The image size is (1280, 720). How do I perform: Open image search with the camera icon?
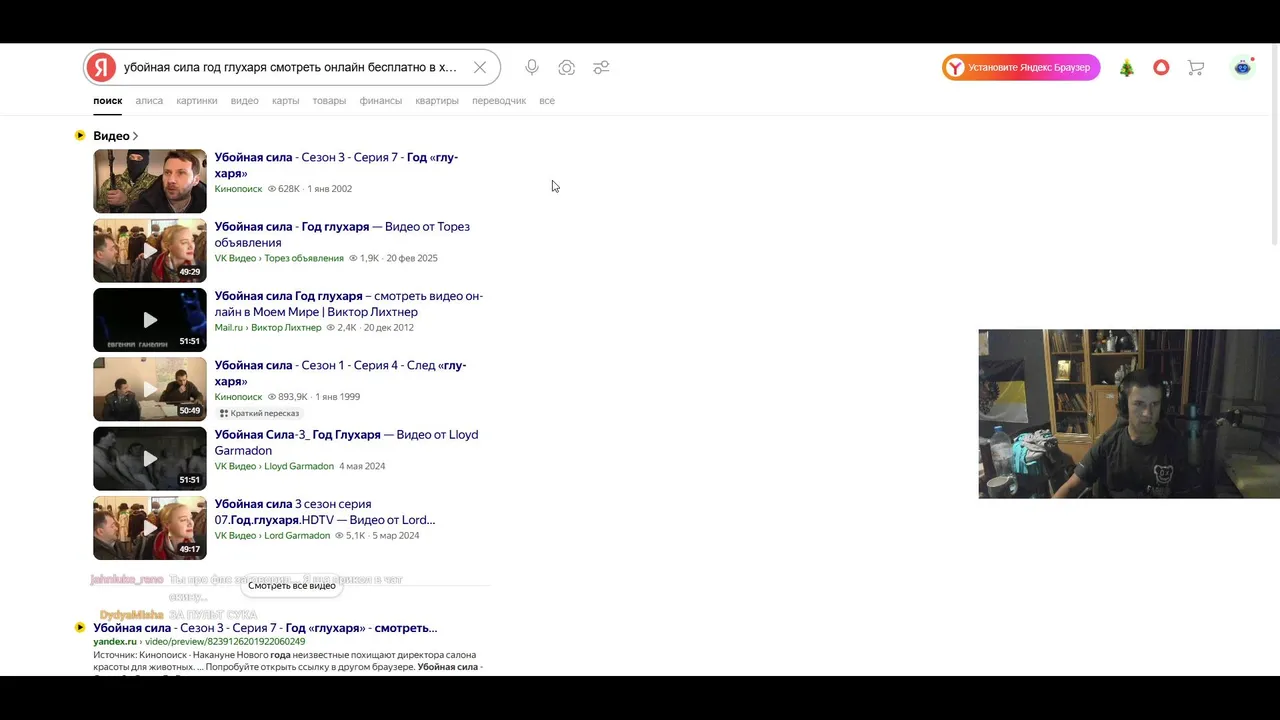567,67
